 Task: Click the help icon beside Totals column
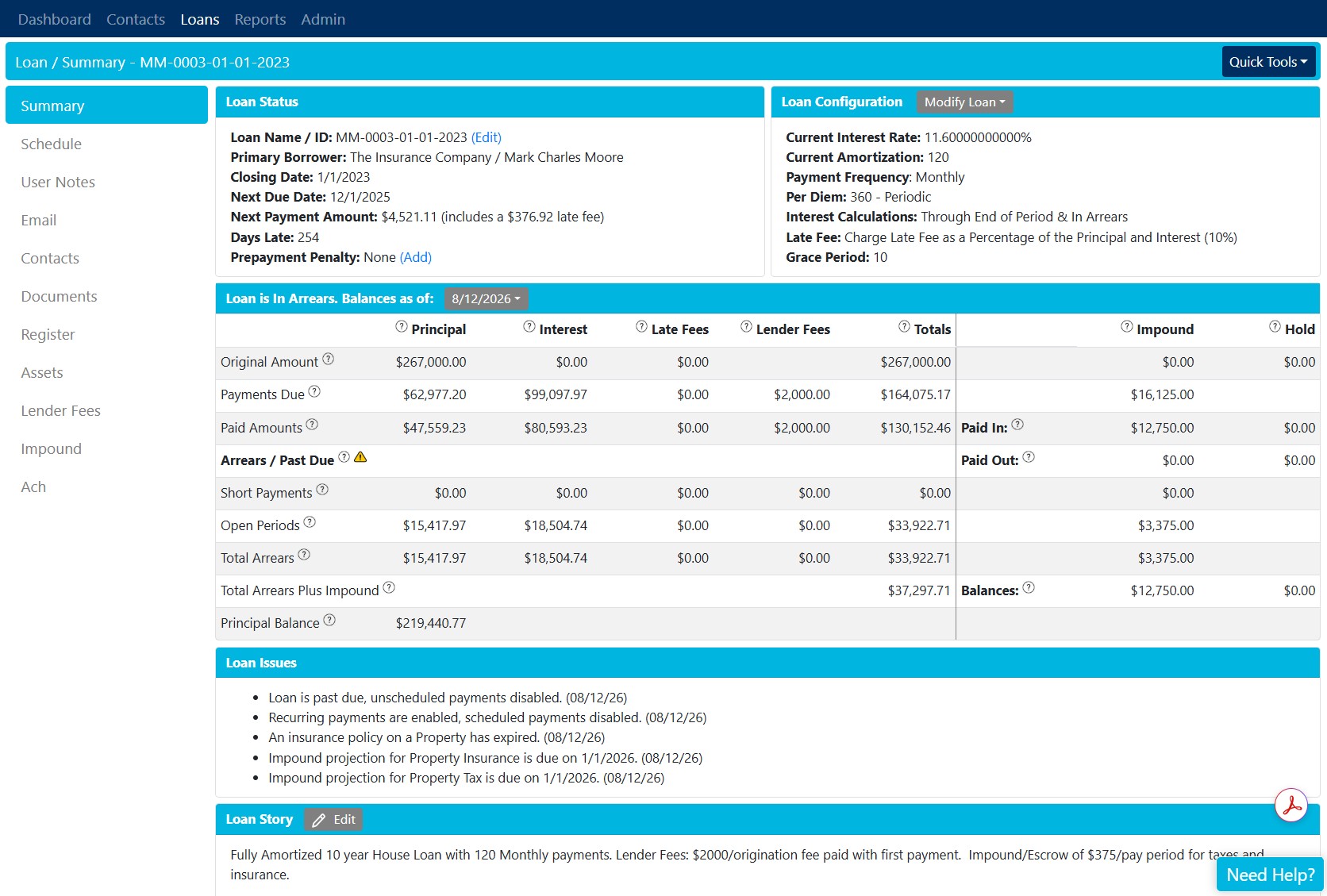click(x=904, y=327)
